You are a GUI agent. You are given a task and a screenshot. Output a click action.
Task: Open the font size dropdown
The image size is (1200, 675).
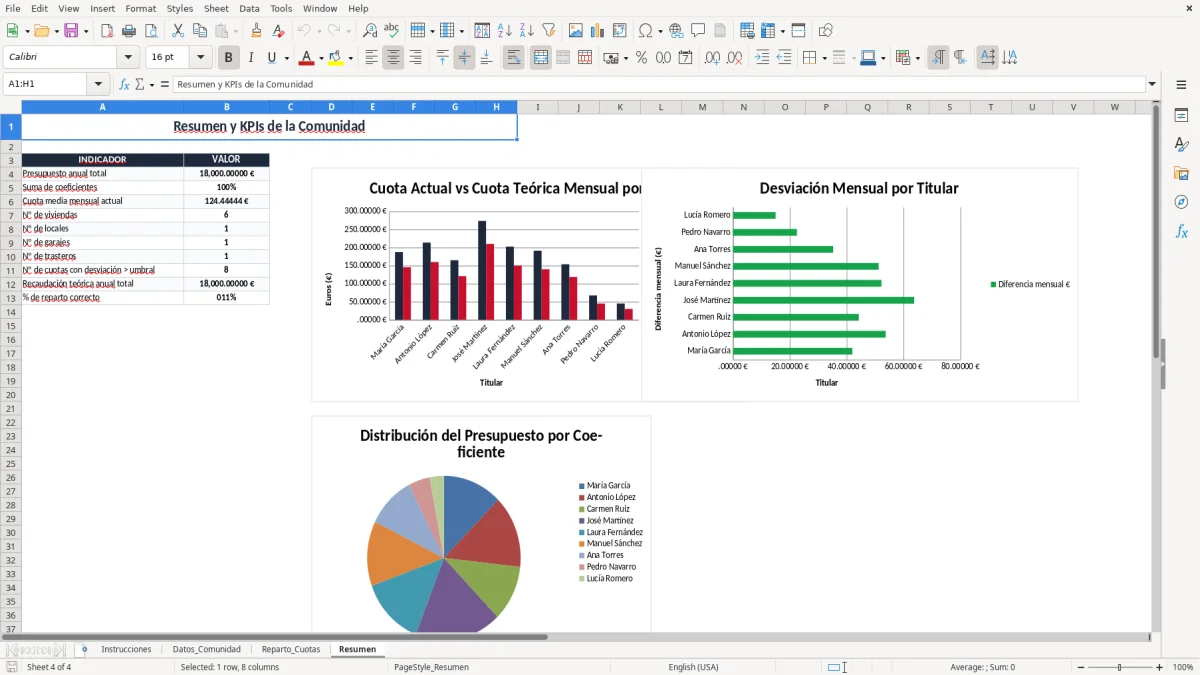pyautogui.click(x=201, y=58)
